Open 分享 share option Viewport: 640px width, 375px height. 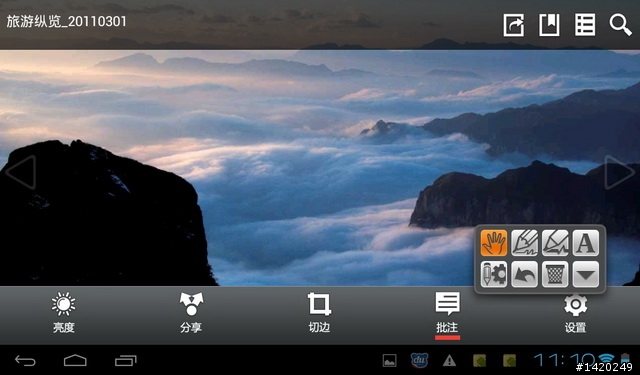tap(191, 313)
